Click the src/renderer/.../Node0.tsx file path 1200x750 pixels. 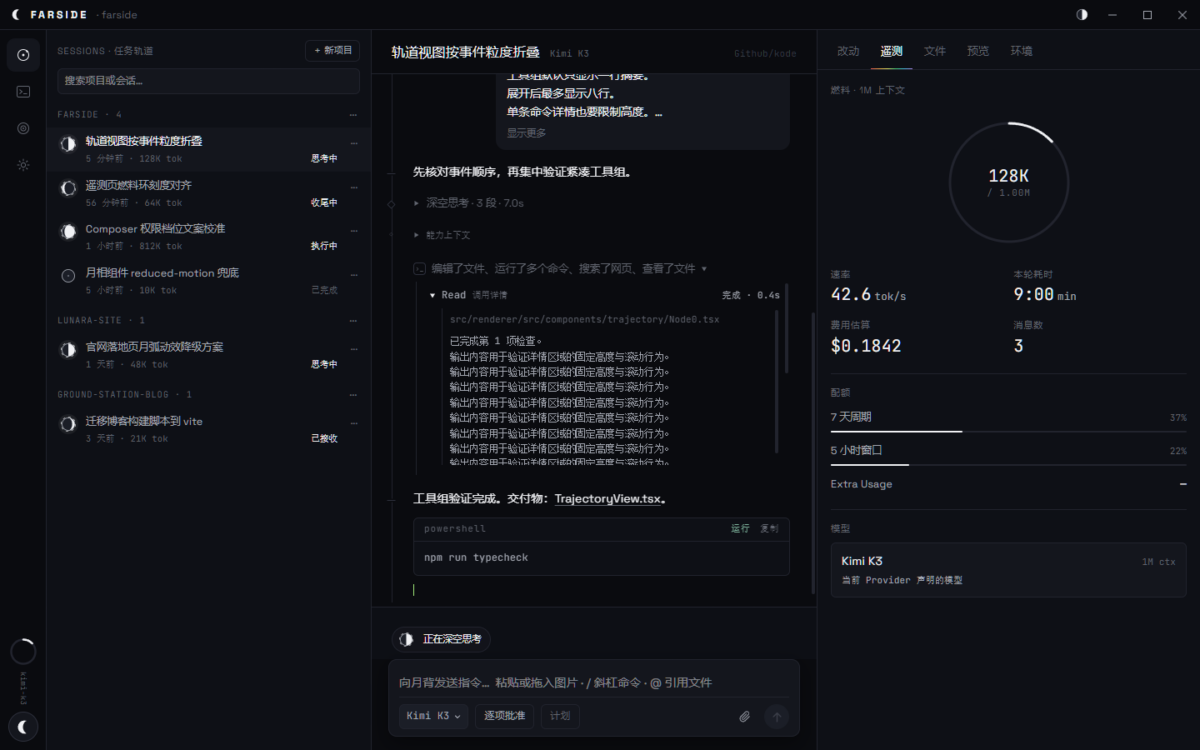point(584,319)
